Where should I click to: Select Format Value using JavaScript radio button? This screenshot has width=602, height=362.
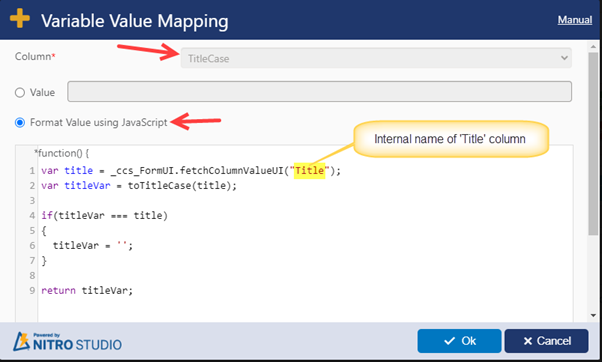tap(20, 122)
